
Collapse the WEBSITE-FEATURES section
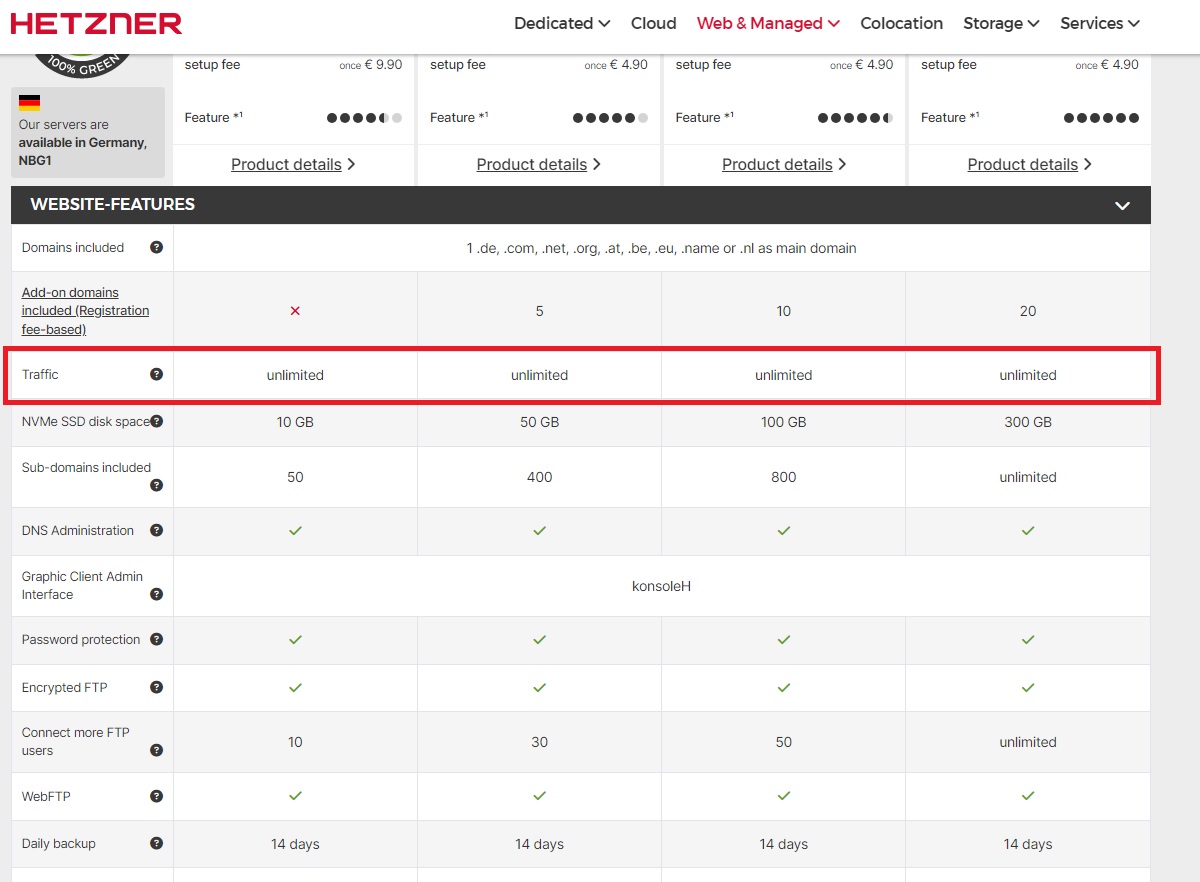pyautogui.click(x=1122, y=205)
